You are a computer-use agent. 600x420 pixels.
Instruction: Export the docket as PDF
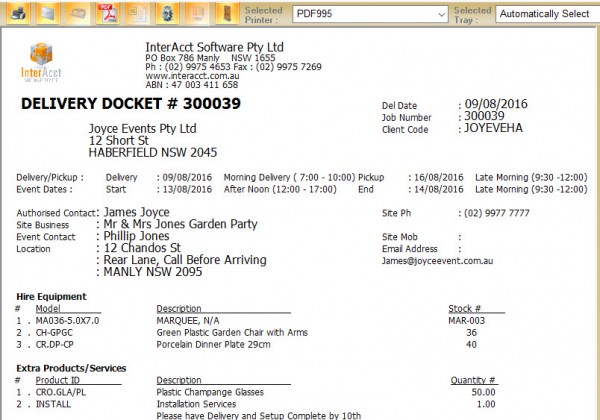click(x=108, y=13)
